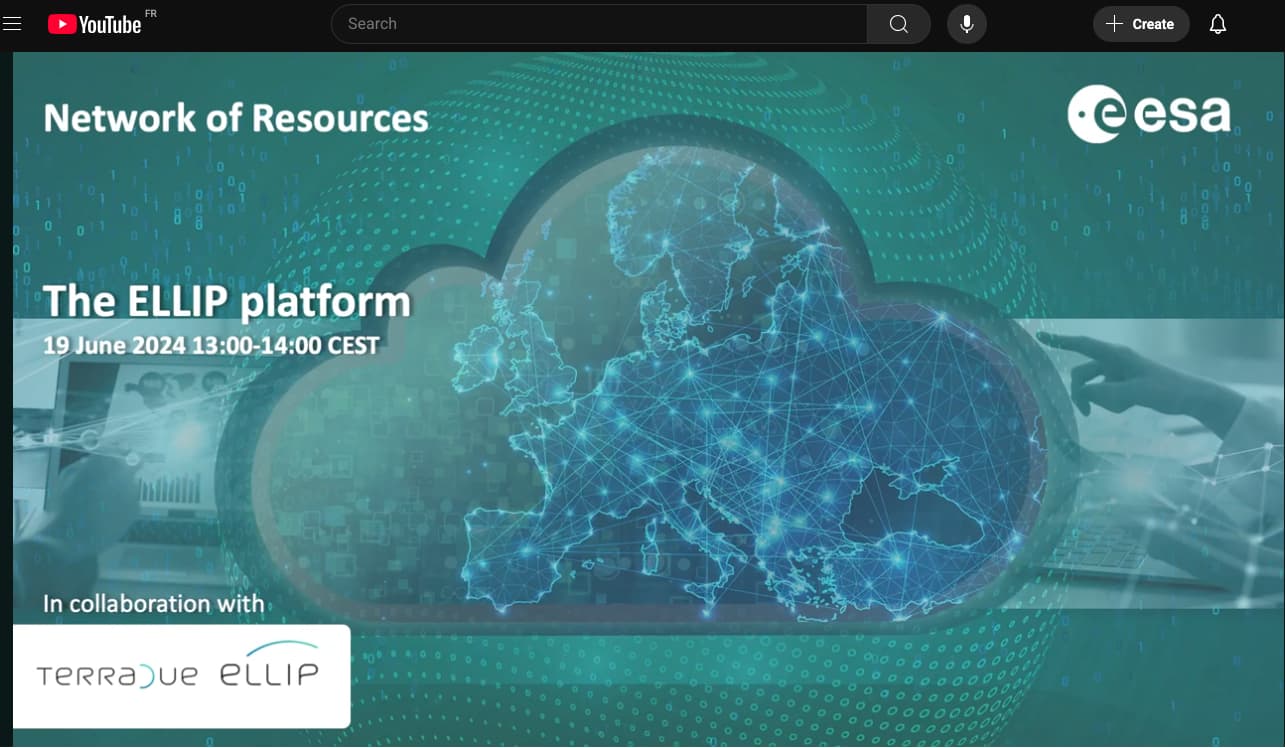Click the Terradue logo in the video

point(117,675)
